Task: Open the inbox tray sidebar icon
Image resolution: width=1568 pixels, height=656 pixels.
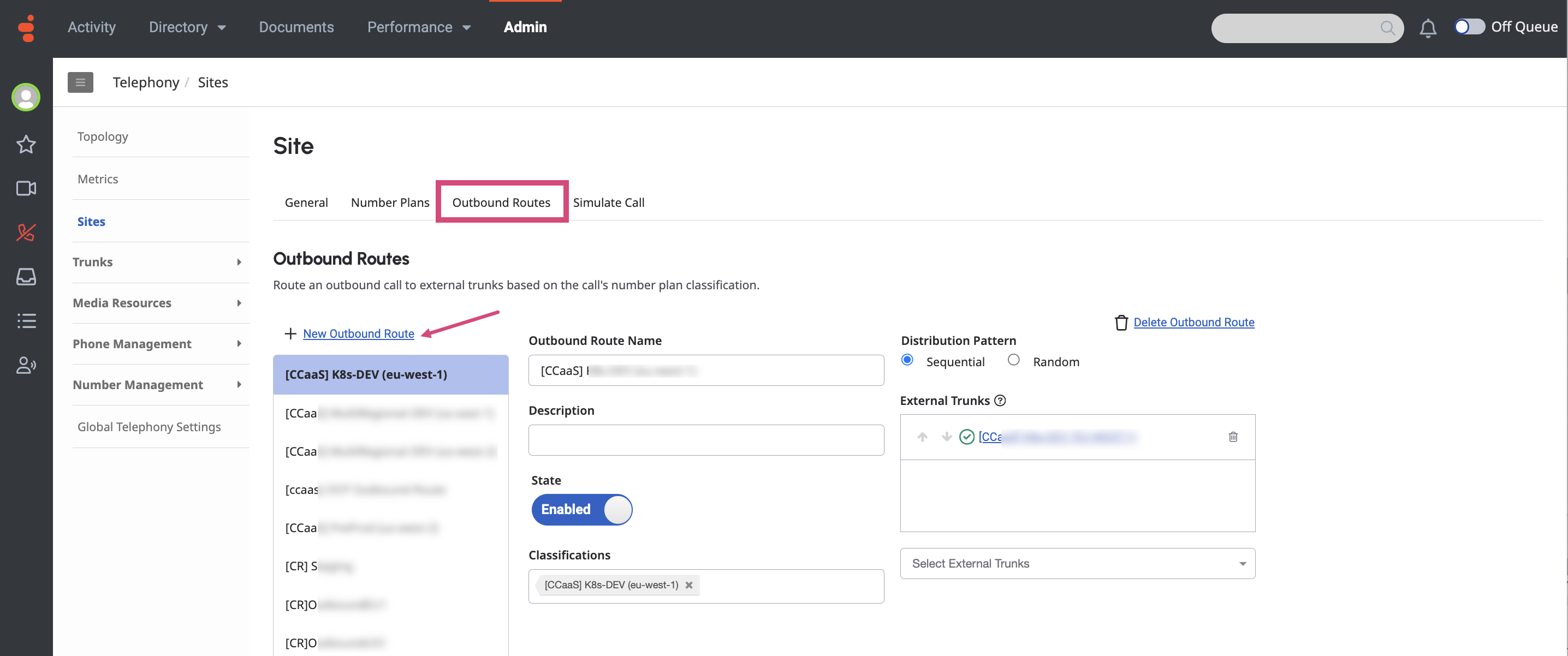Action: pyautogui.click(x=26, y=276)
